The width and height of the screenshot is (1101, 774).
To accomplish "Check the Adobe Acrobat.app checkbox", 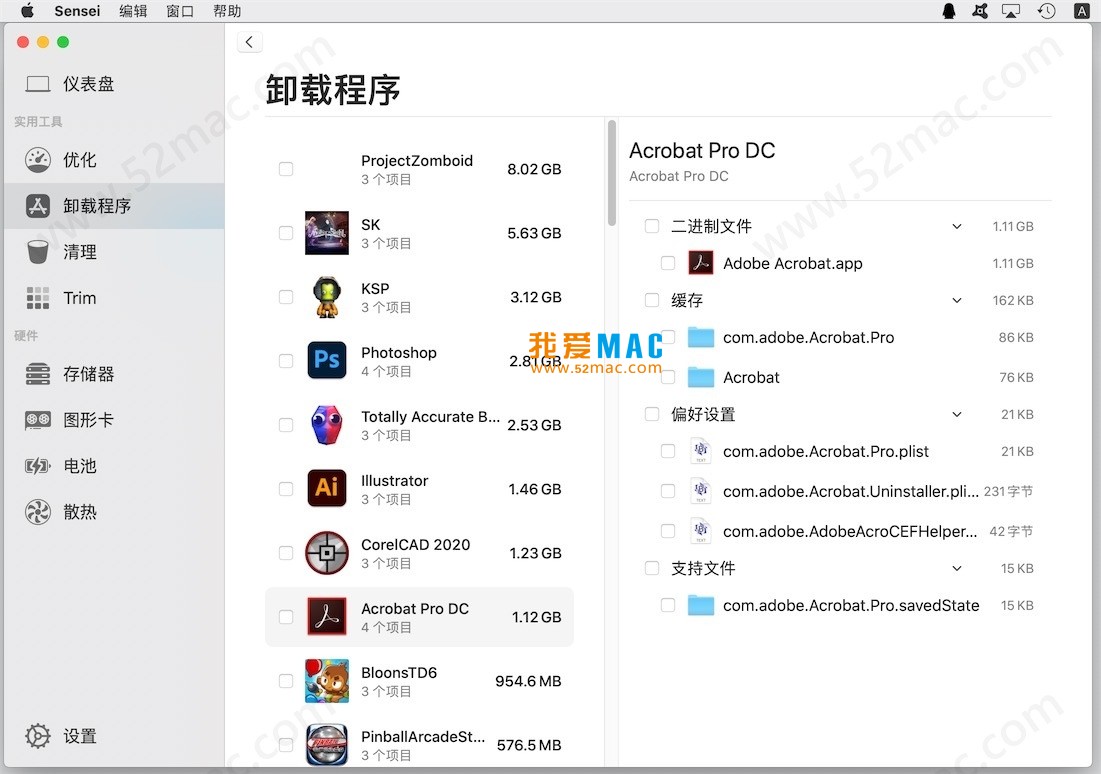I will pyautogui.click(x=668, y=263).
